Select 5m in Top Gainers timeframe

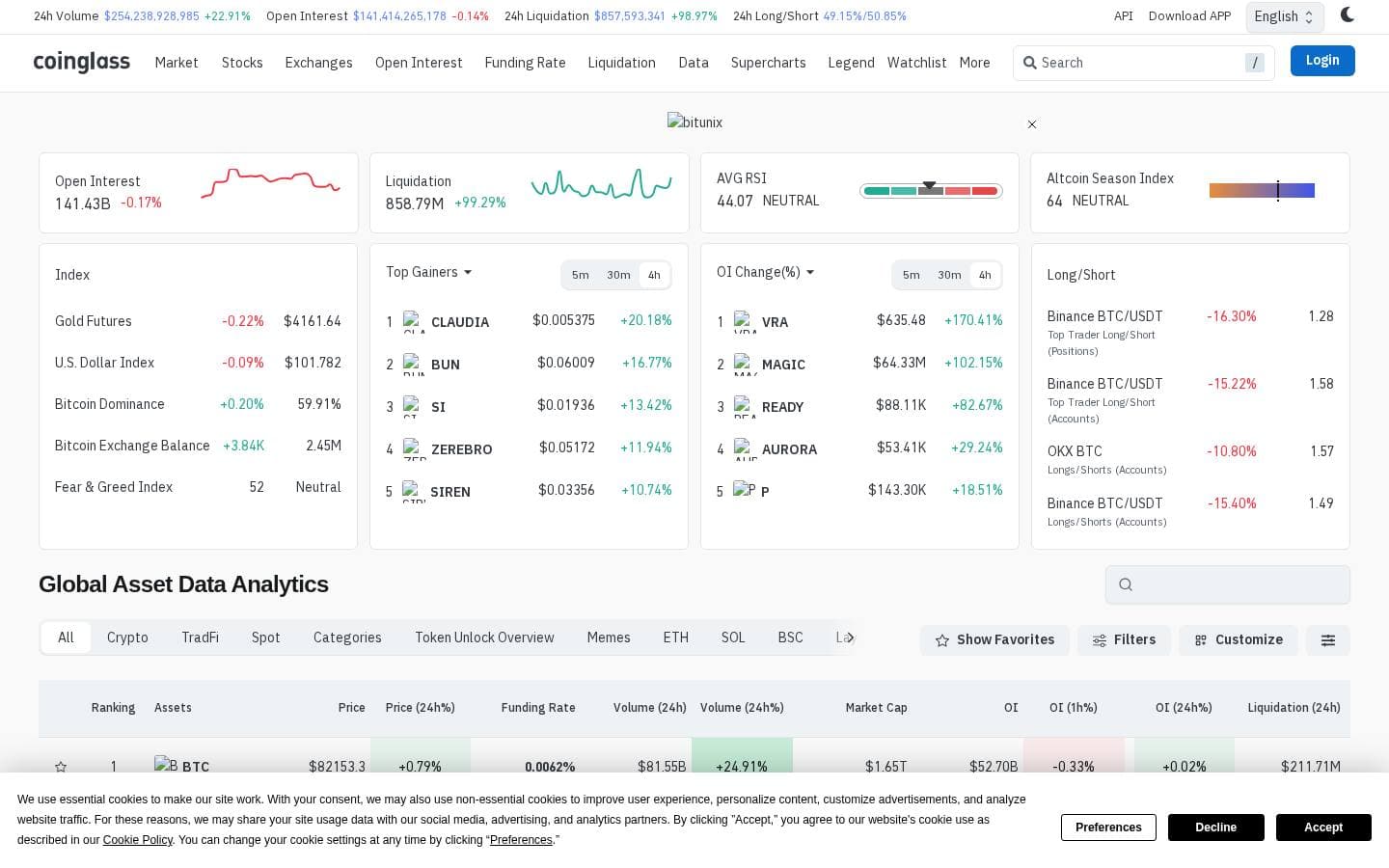pos(580,275)
